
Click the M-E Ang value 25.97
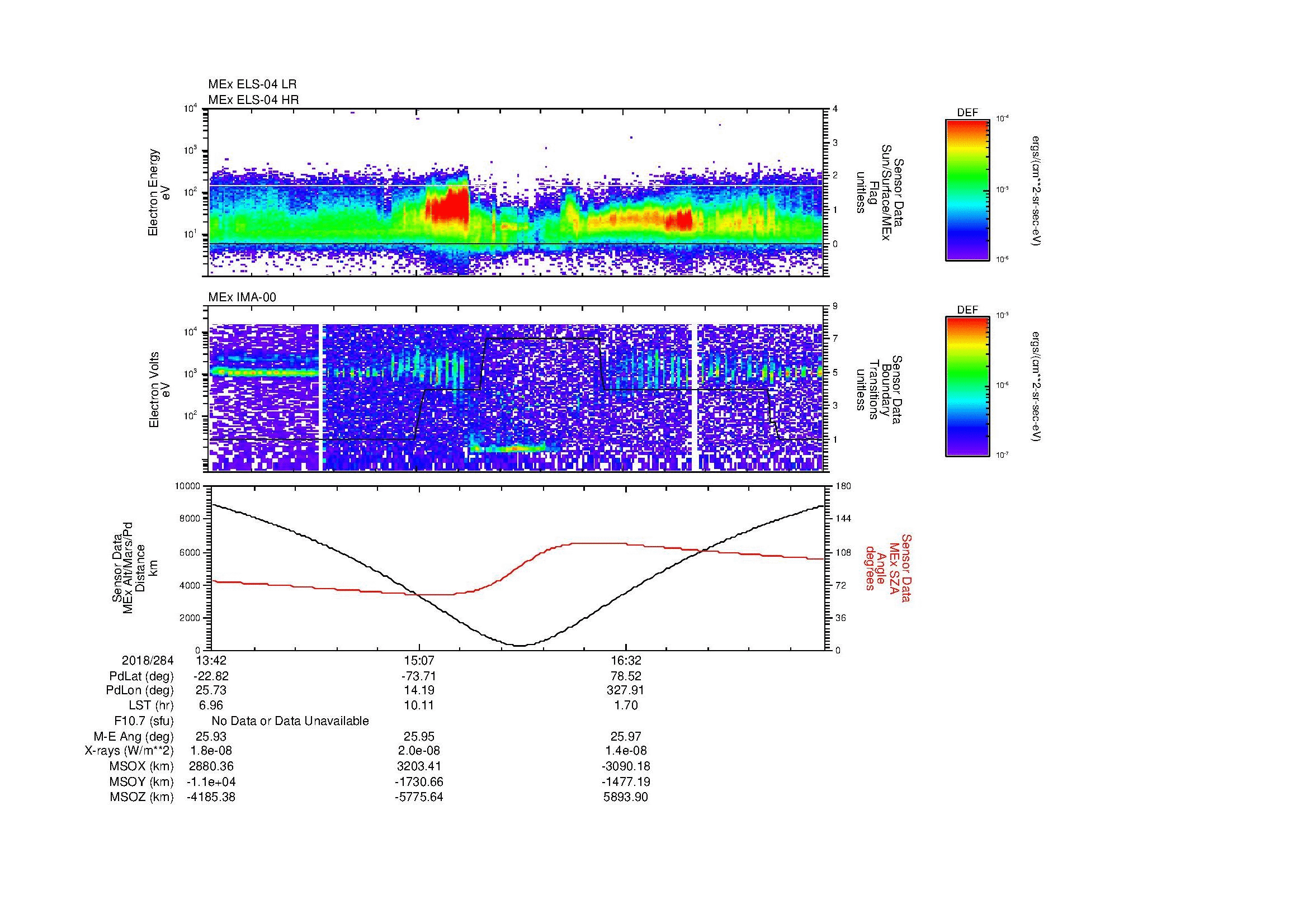tap(626, 737)
